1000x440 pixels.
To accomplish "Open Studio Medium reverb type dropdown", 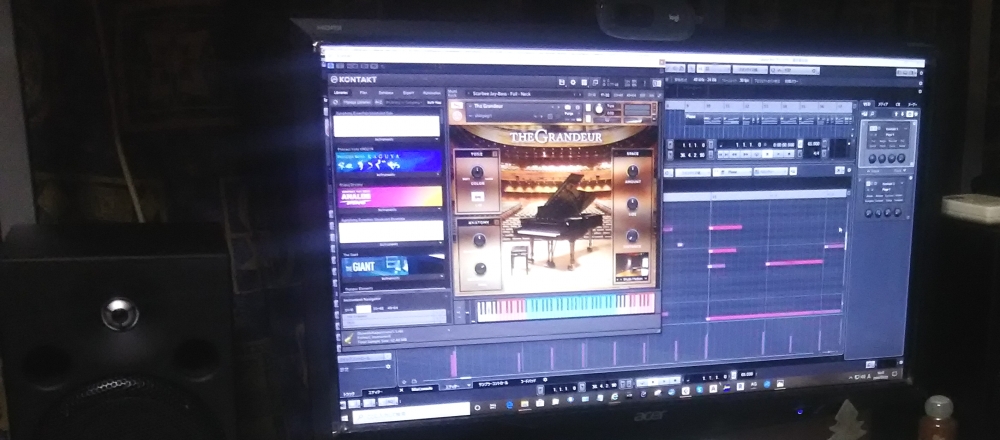I will pyautogui.click(x=632, y=279).
